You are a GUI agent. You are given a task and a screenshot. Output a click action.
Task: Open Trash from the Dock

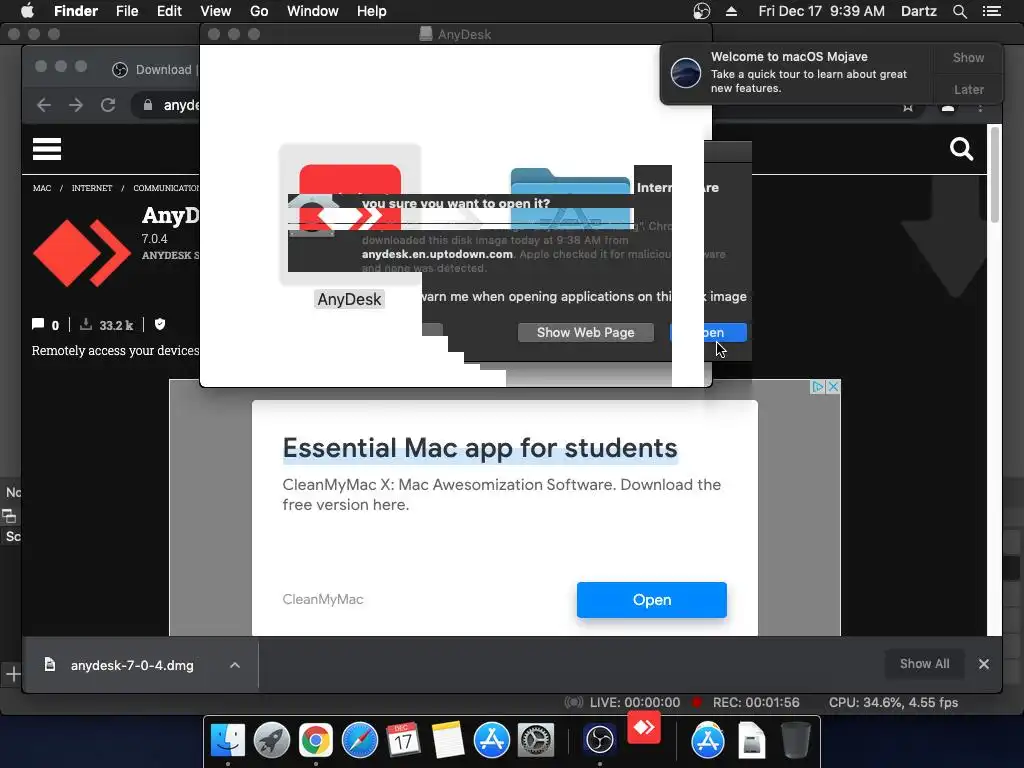pos(795,741)
